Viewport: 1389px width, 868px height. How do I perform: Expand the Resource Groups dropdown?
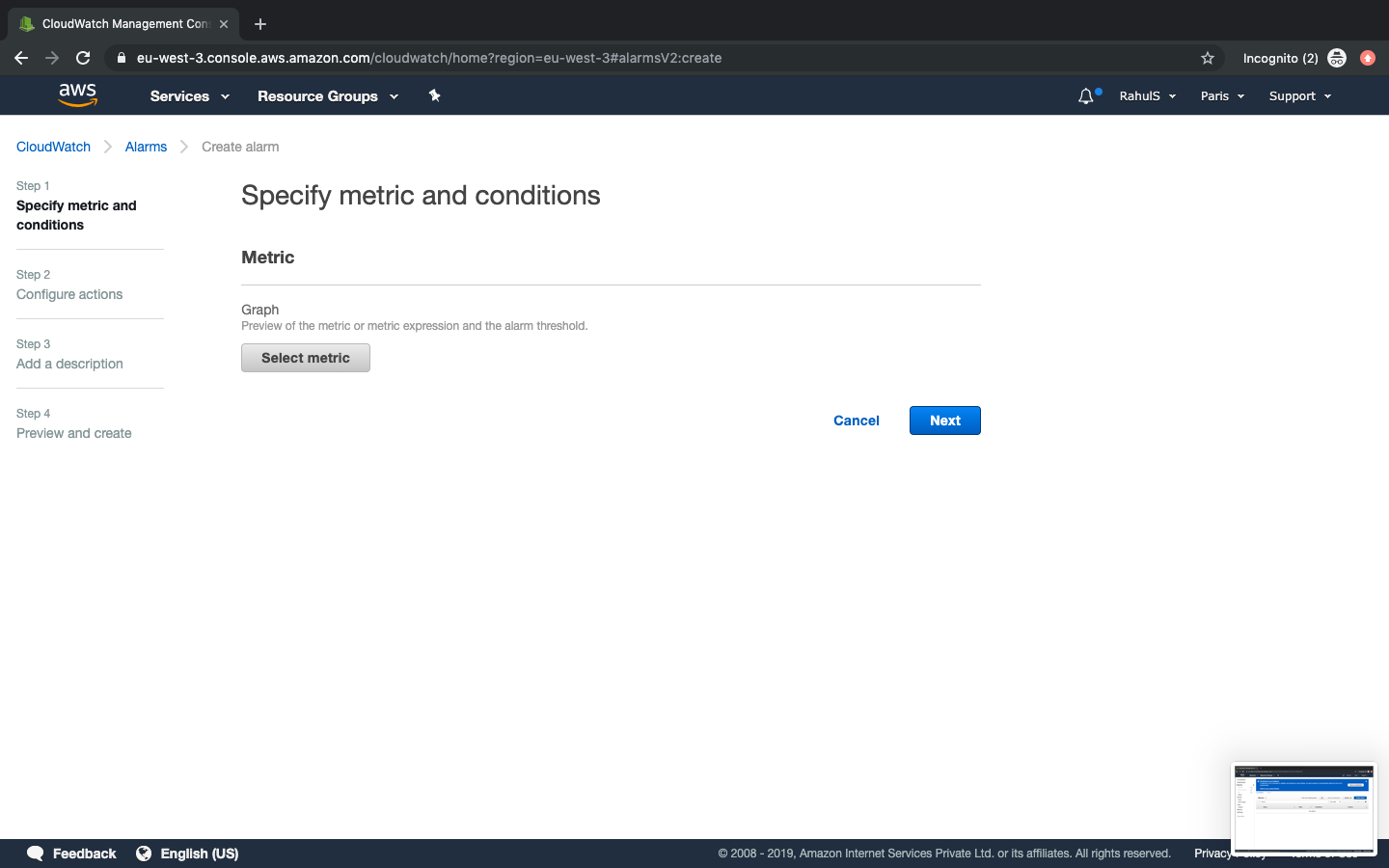[x=327, y=96]
